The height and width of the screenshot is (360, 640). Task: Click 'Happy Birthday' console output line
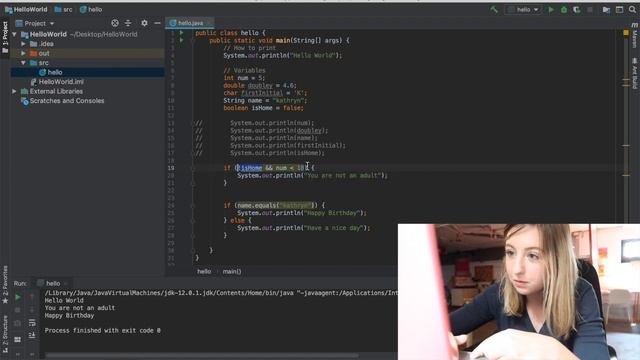coord(69,316)
